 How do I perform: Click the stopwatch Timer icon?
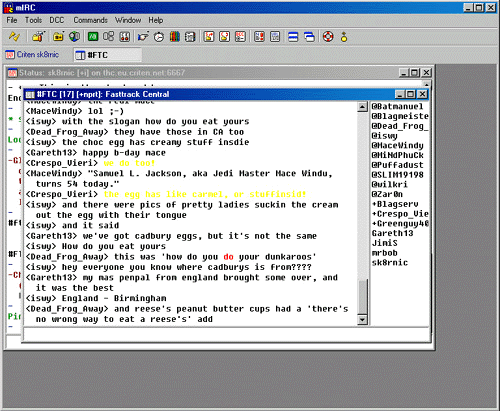159,36
